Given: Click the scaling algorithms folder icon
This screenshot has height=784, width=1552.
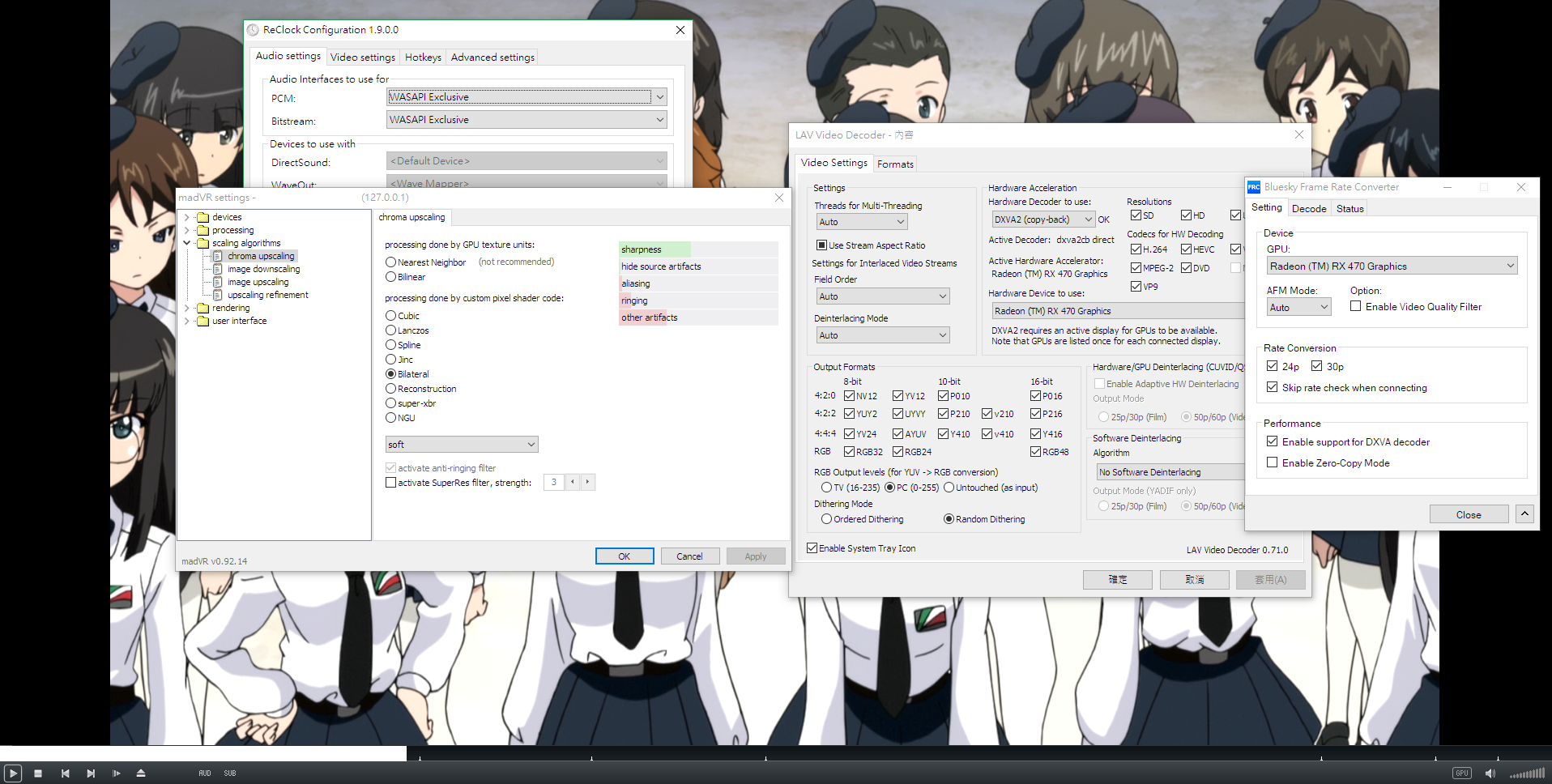Looking at the screenshot, I should click(x=203, y=243).
